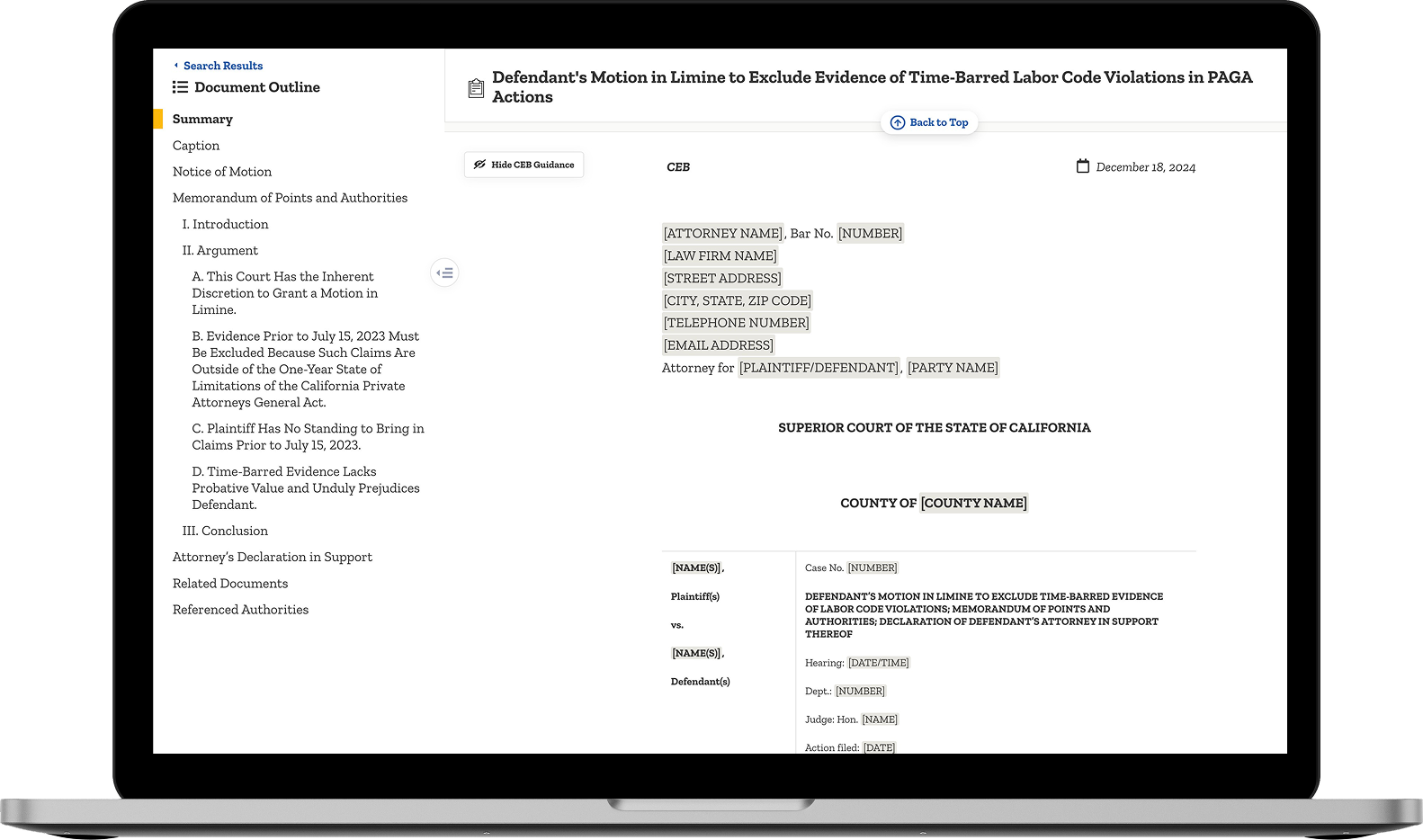This screenshot has width=1423, height=840.
Task: Expand Memorandum of Points and Authorities
Action: click(x=290, y=198)
